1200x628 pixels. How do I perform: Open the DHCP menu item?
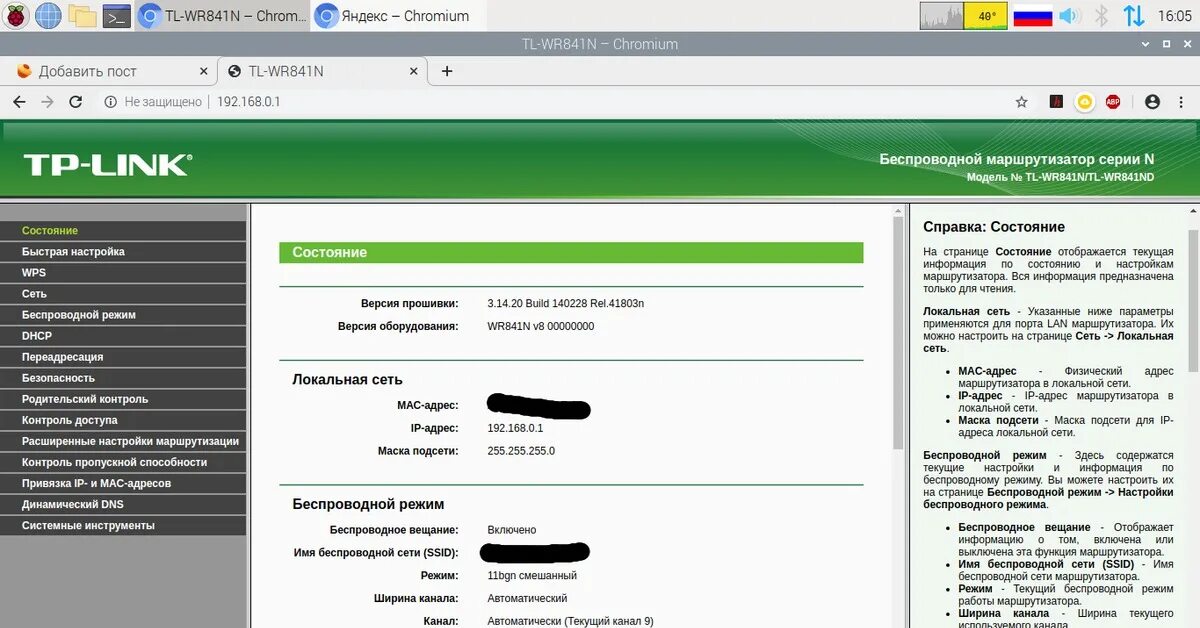tap(123, 336)
